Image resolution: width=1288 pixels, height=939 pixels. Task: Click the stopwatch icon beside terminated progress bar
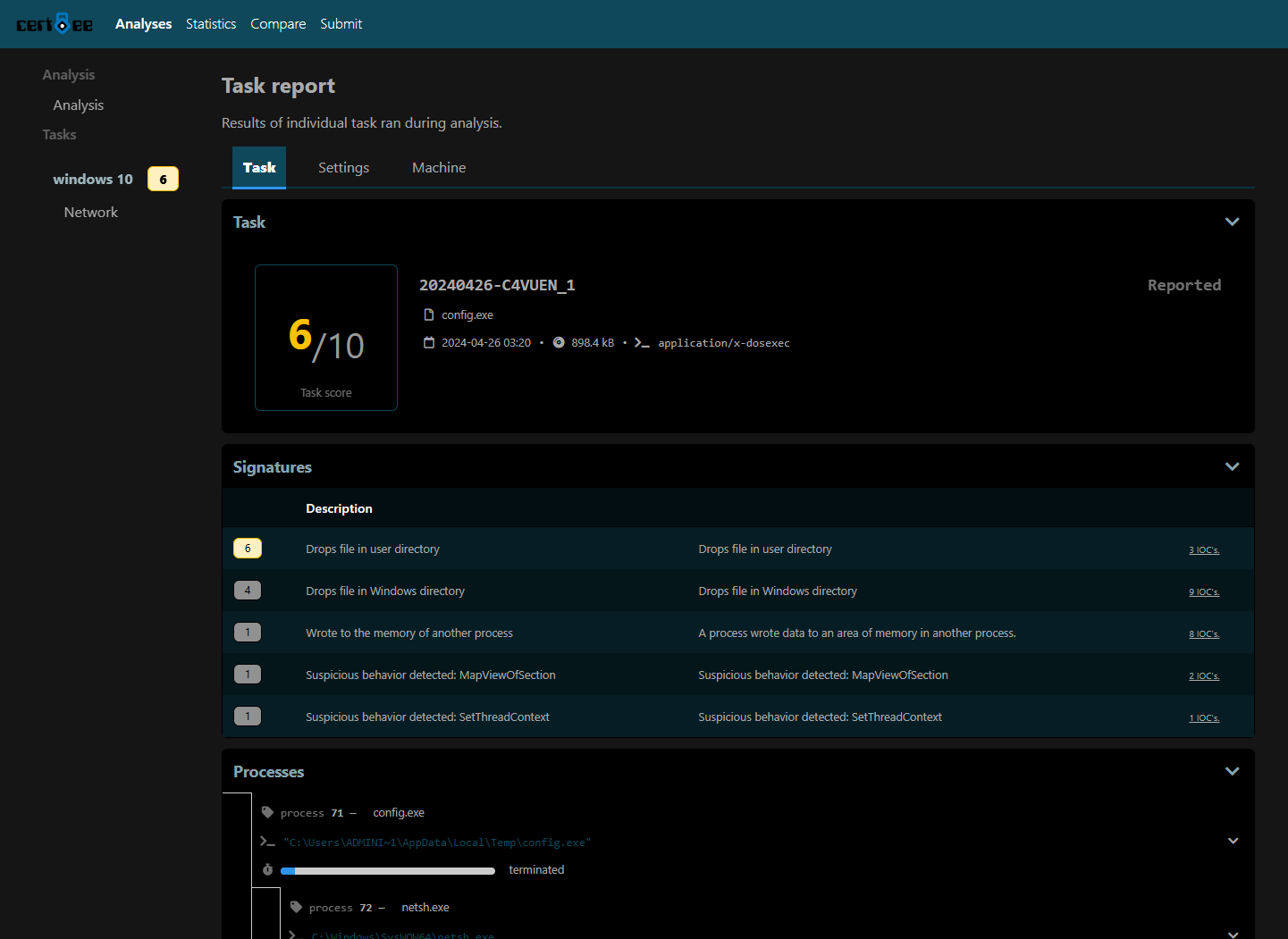267,870
